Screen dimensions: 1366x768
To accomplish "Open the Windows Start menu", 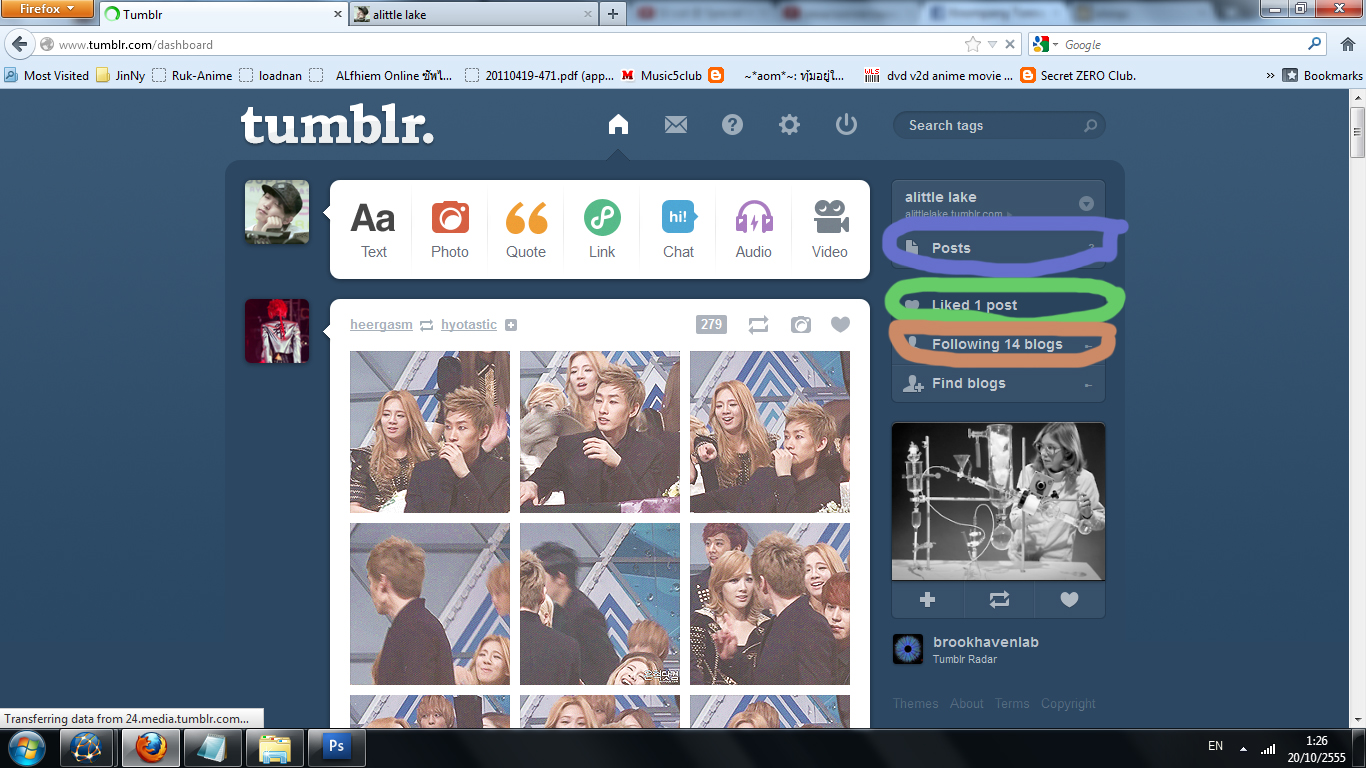I will tap(25, 746).
